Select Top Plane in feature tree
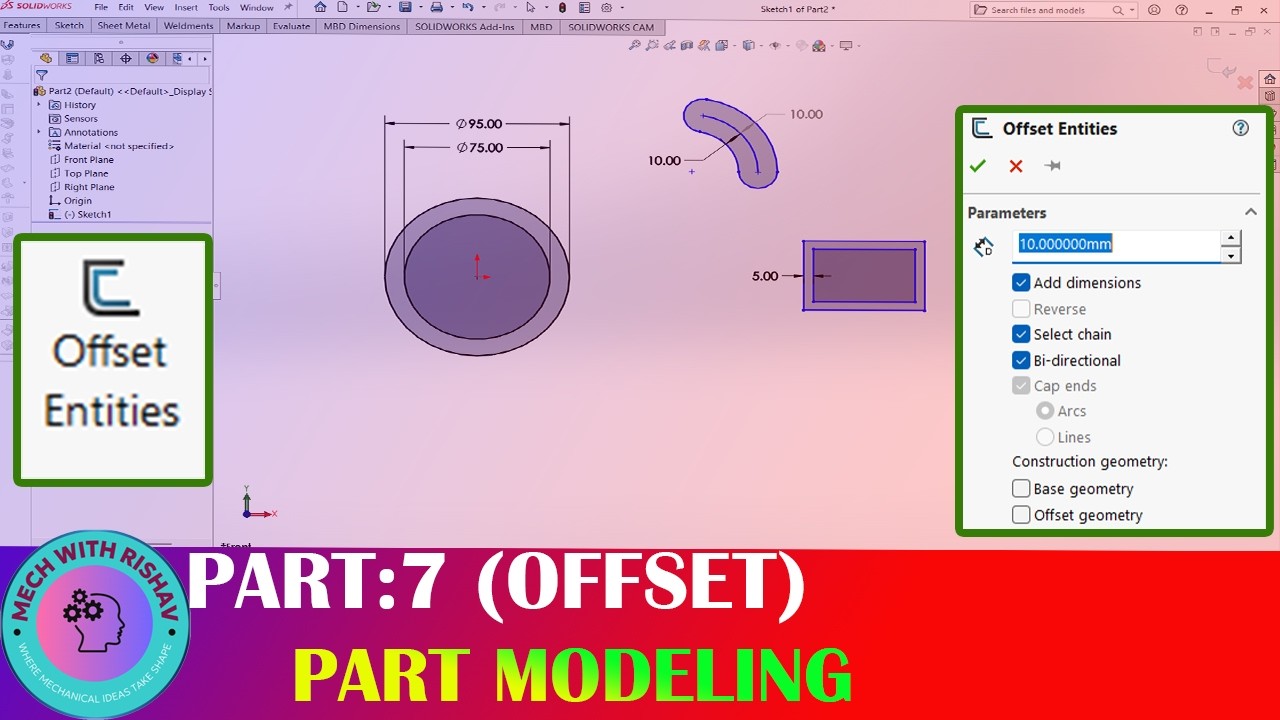This screenshot has height=720, width=1280. (x=86, y=173)
